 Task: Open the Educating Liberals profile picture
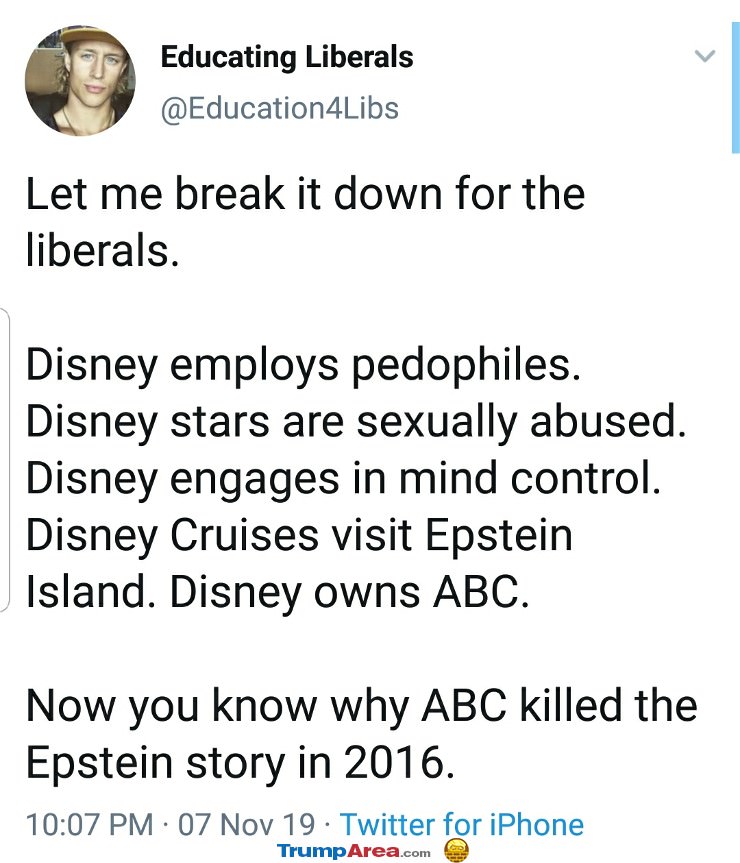pos(80,80)
